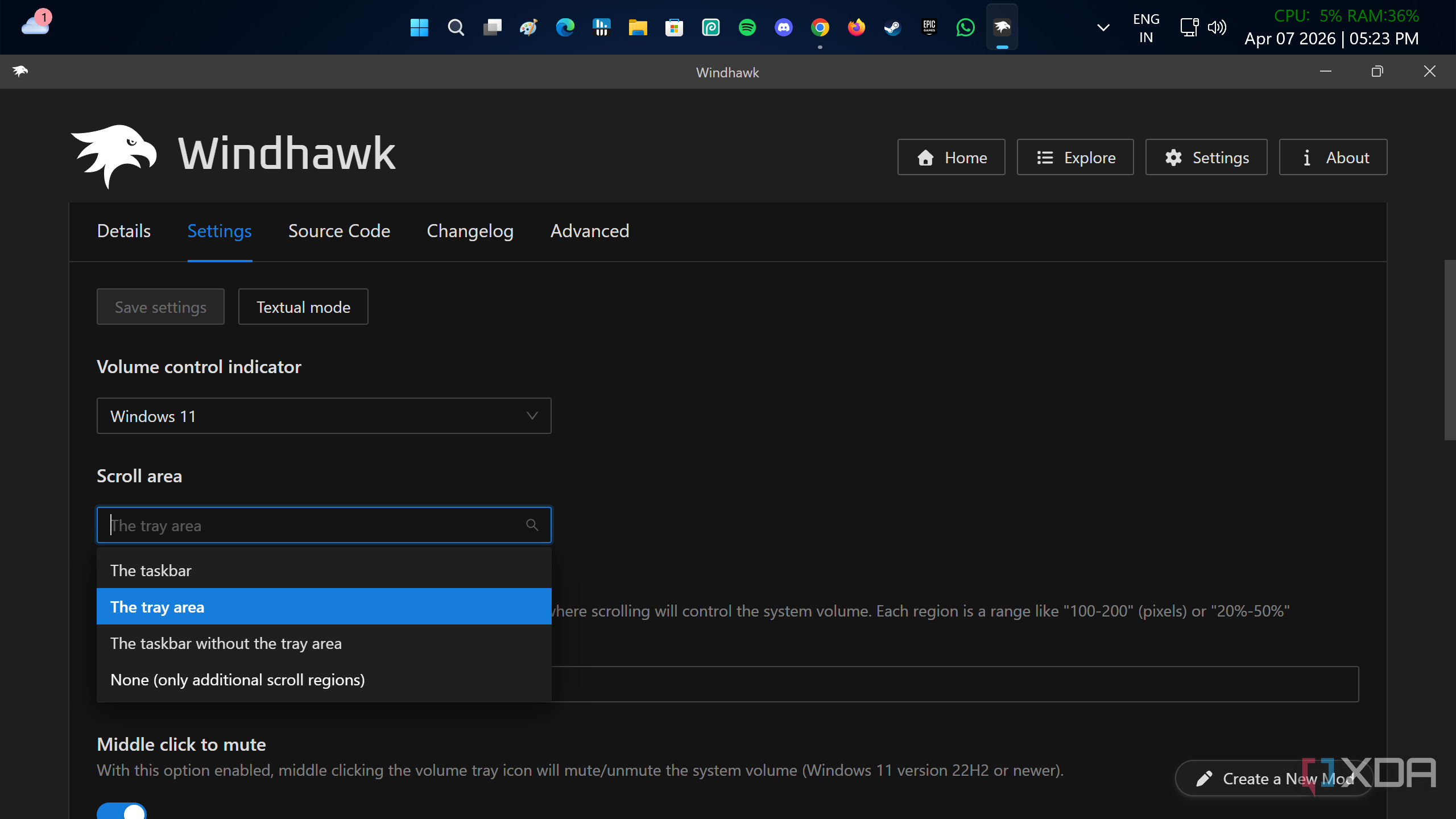
Task: Switch to the Source Code tab
Action: 339,231
